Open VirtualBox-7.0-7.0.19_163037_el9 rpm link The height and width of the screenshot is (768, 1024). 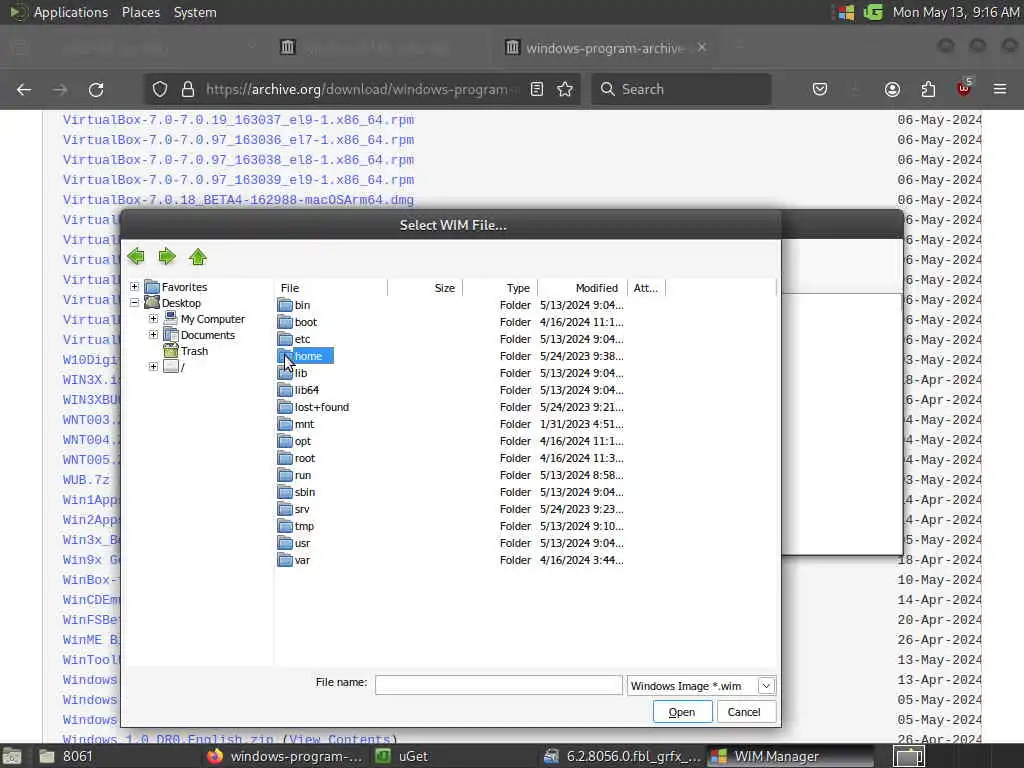pyautogui.click(x=238, y=120)
